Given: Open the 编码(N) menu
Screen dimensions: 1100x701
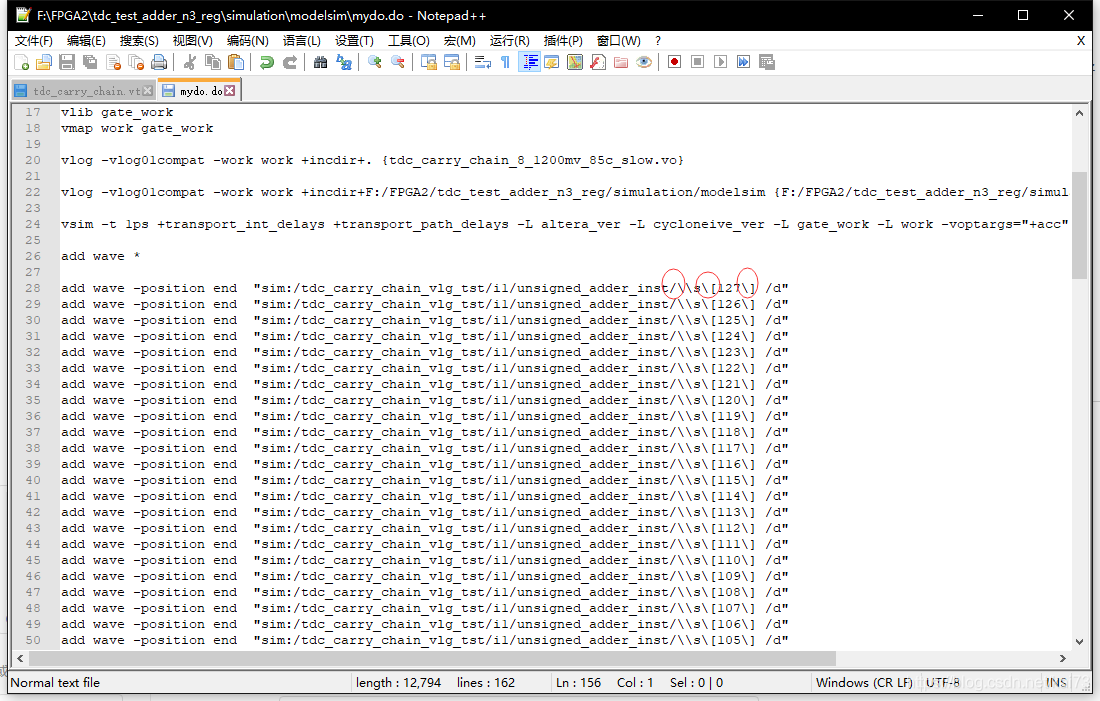Looking at the screenshot, I should pos(248,41).
